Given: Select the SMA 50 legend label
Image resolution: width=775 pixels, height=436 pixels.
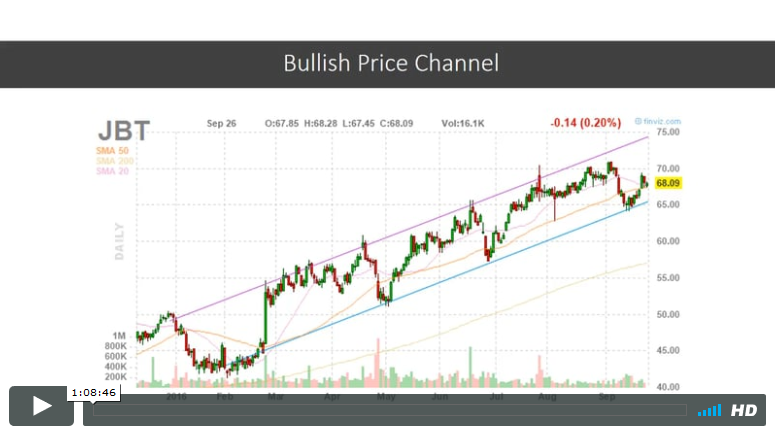Looking at the screenshot, I should (114, 151).
